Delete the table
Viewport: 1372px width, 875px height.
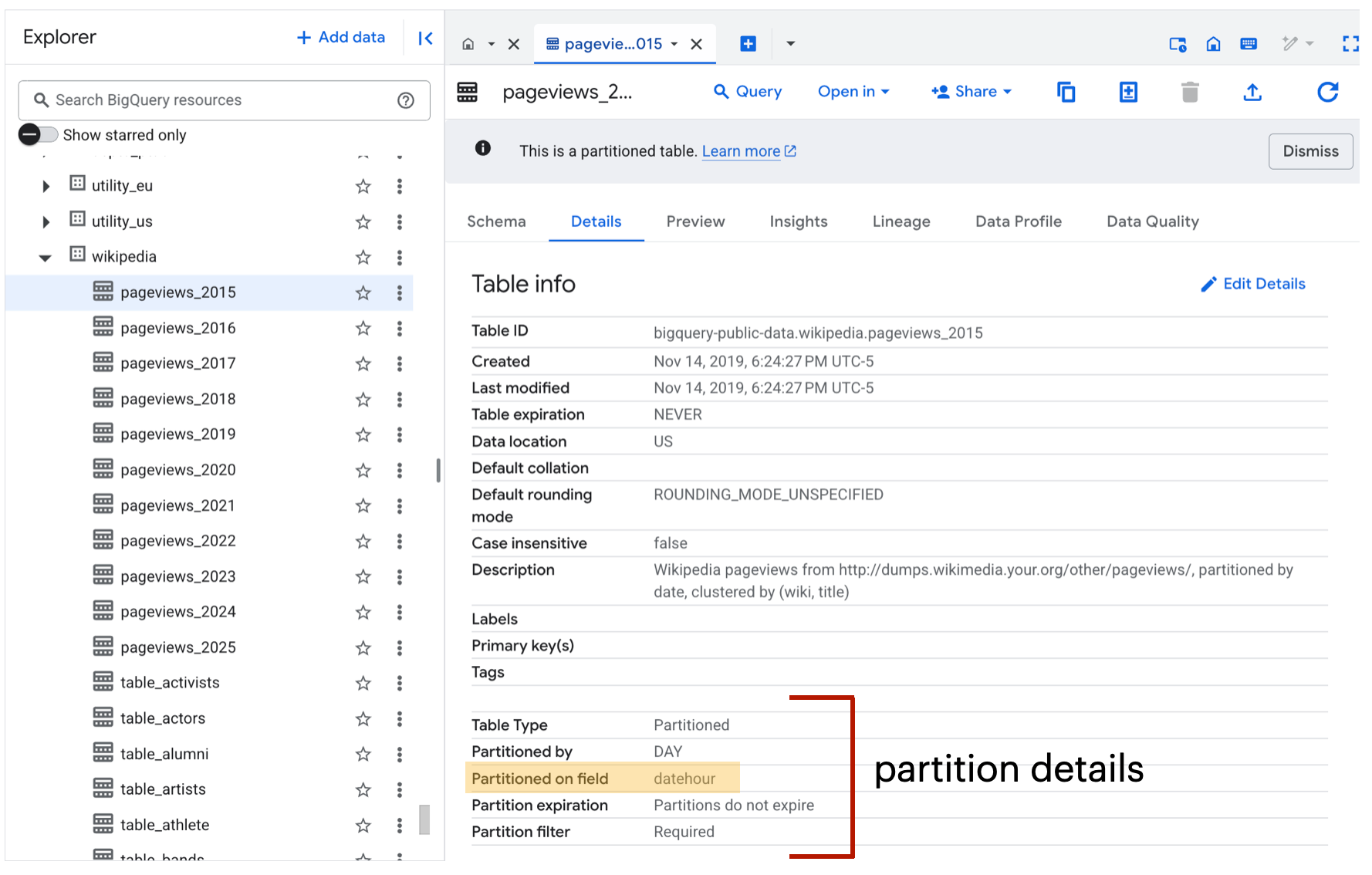[x=1190, y=93]
